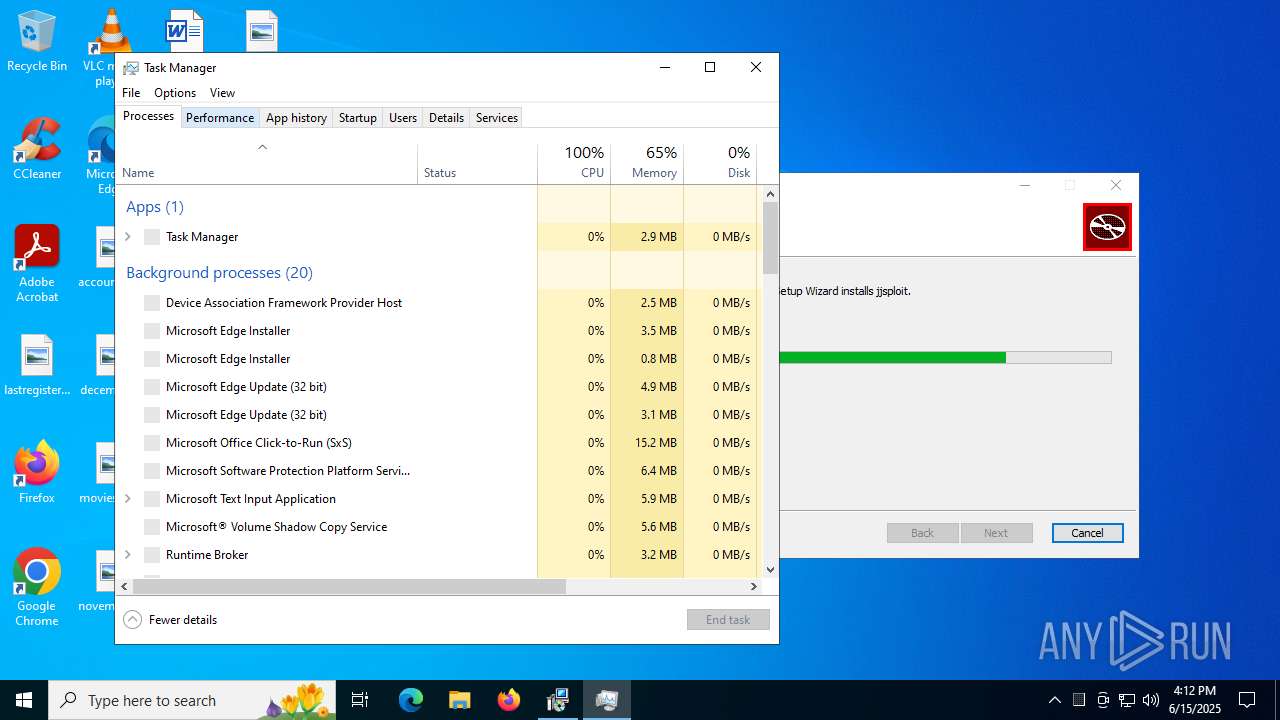Expand Microsoft Text Input Application row
Image resolution: width=1280 pixels, height=720 pixels.
coord(128,499)
